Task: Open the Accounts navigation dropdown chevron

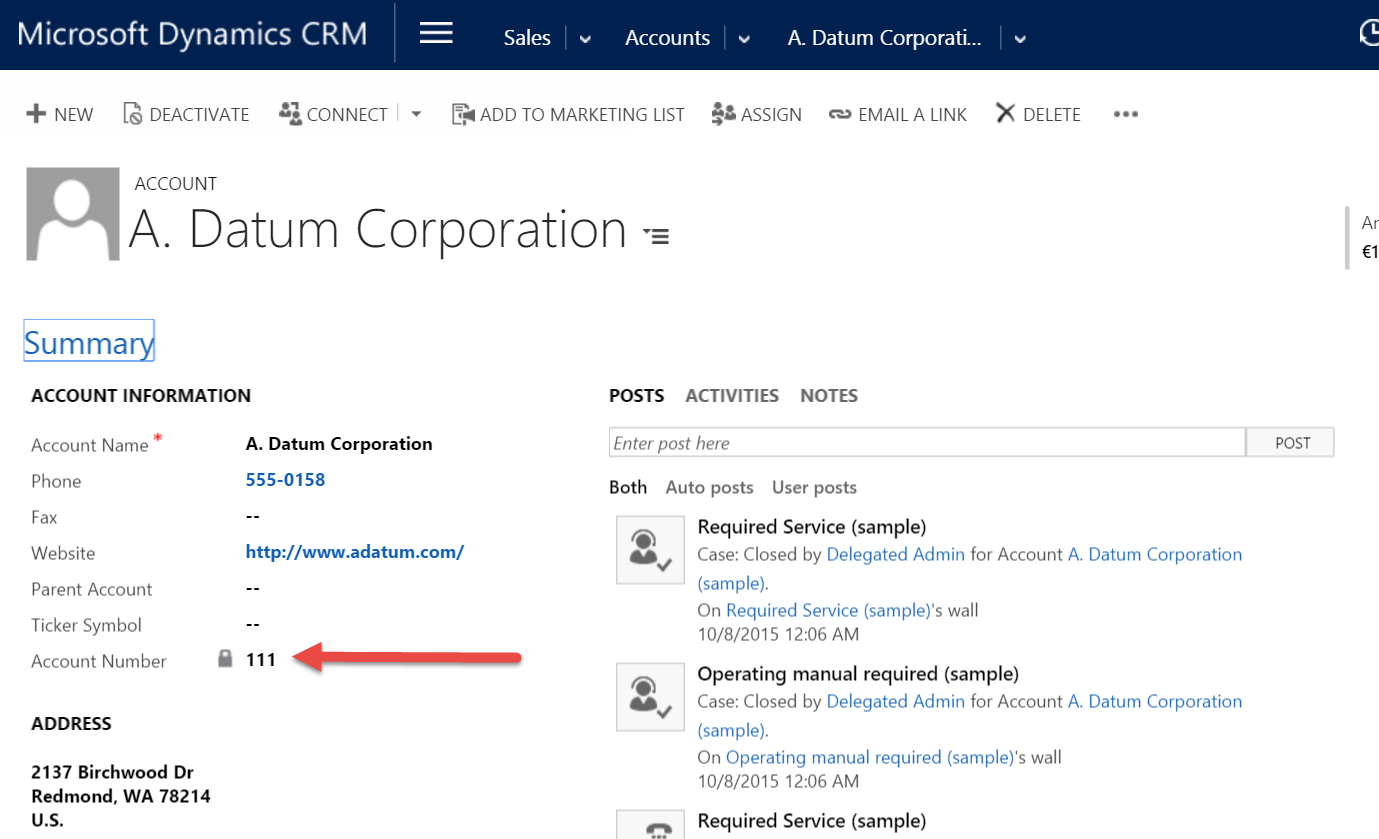Action: 744,39
